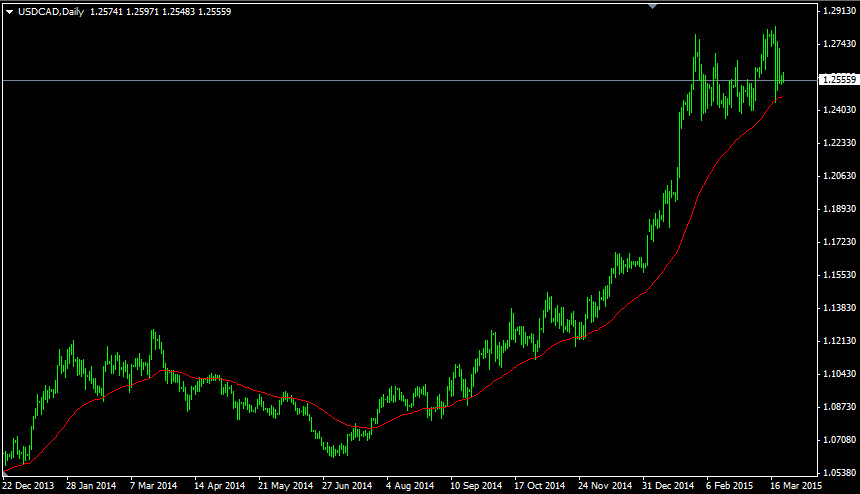This screenshot has height=494, width=860.
Task: Click the 4 Aug 2014 date label
Action: coord(410,486)
